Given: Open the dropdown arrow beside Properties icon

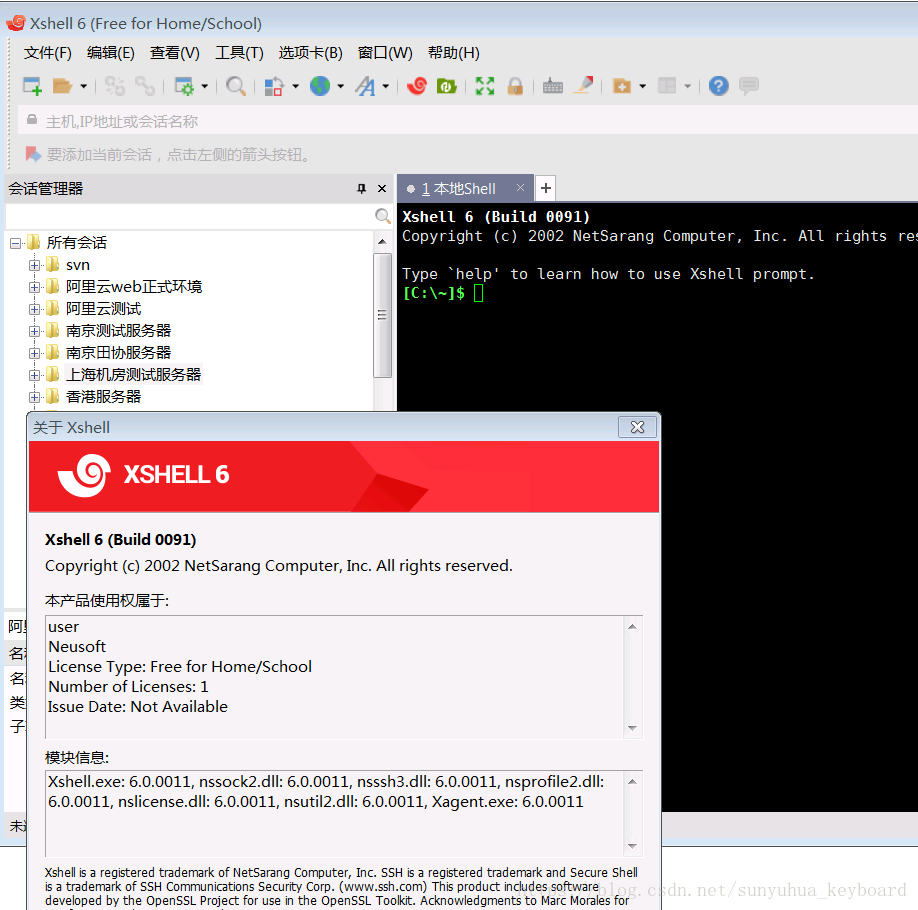Looking at the screenshot, I should 204,87.
